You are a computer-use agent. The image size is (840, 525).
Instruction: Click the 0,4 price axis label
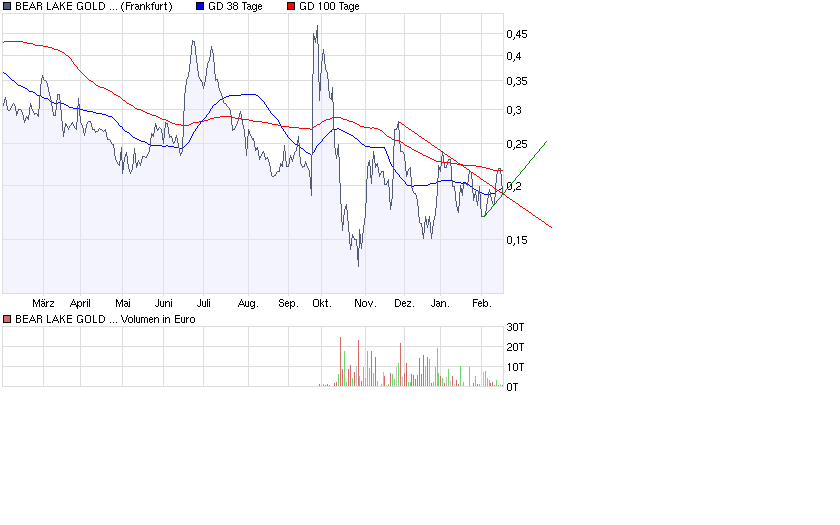point(514,56)
